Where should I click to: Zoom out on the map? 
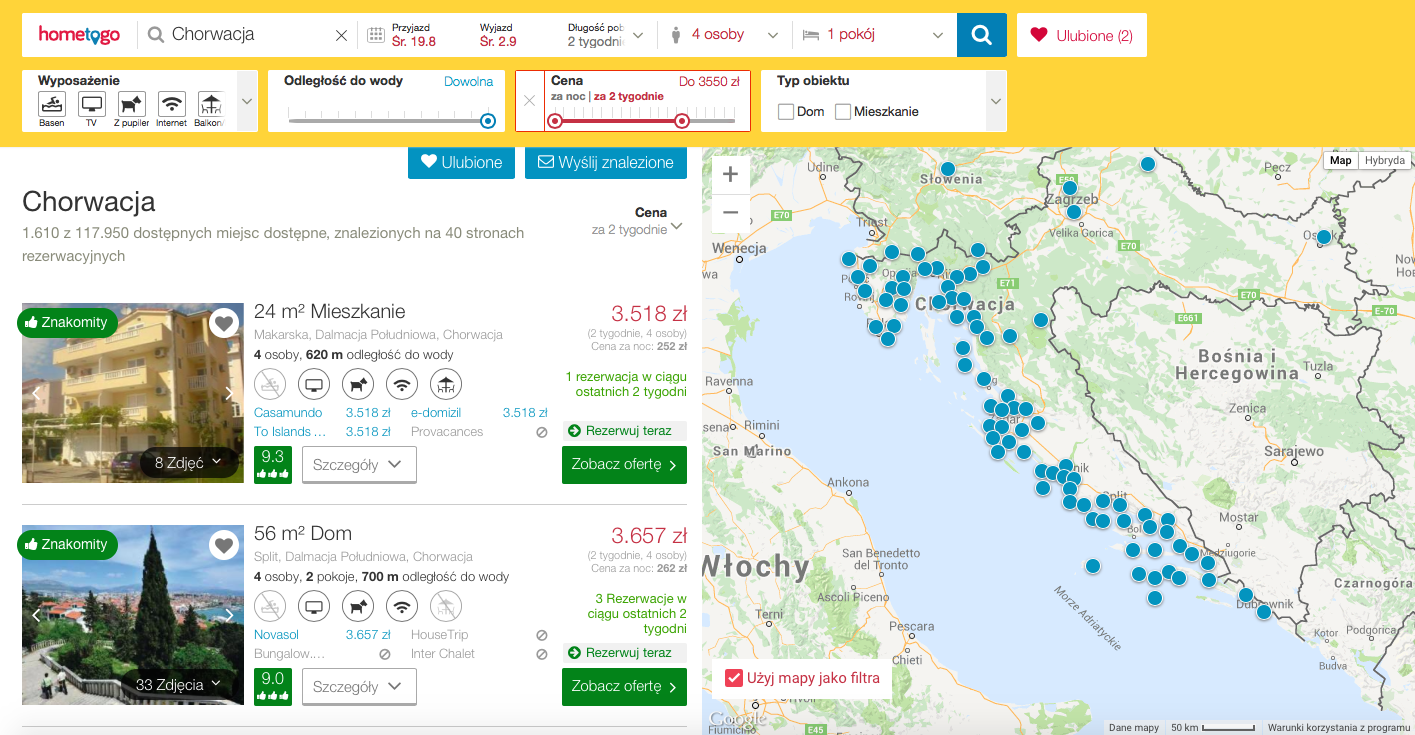(730, 212)
